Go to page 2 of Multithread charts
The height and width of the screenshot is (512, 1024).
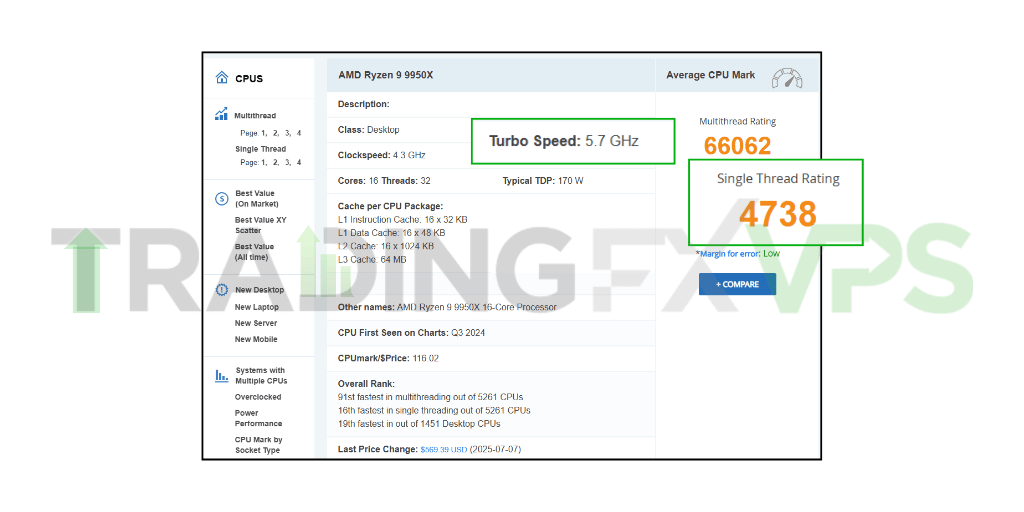click(x=277, y=133)
